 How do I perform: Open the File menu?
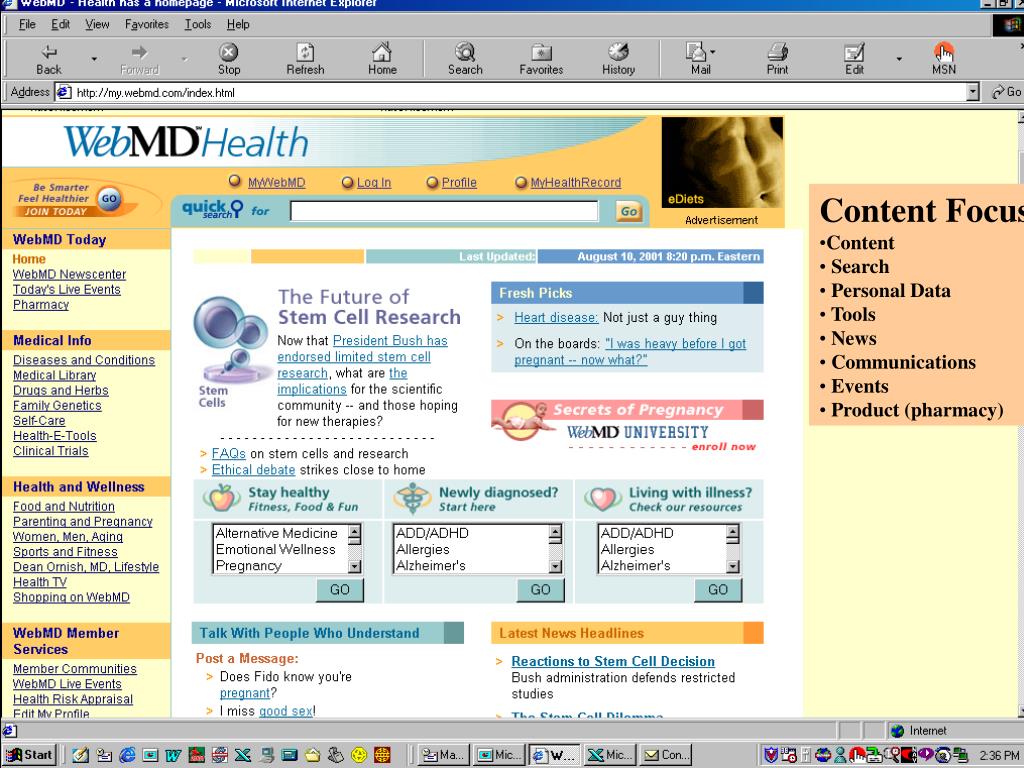click(x=27, y=24)
